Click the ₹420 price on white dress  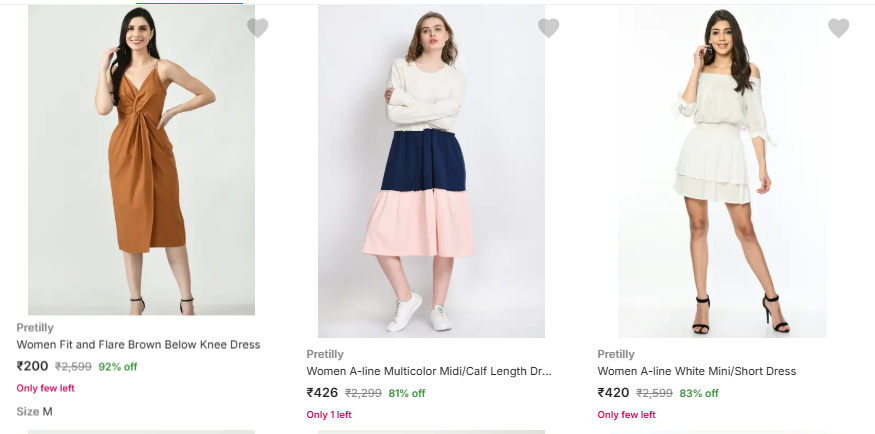[x=613, y=393]
